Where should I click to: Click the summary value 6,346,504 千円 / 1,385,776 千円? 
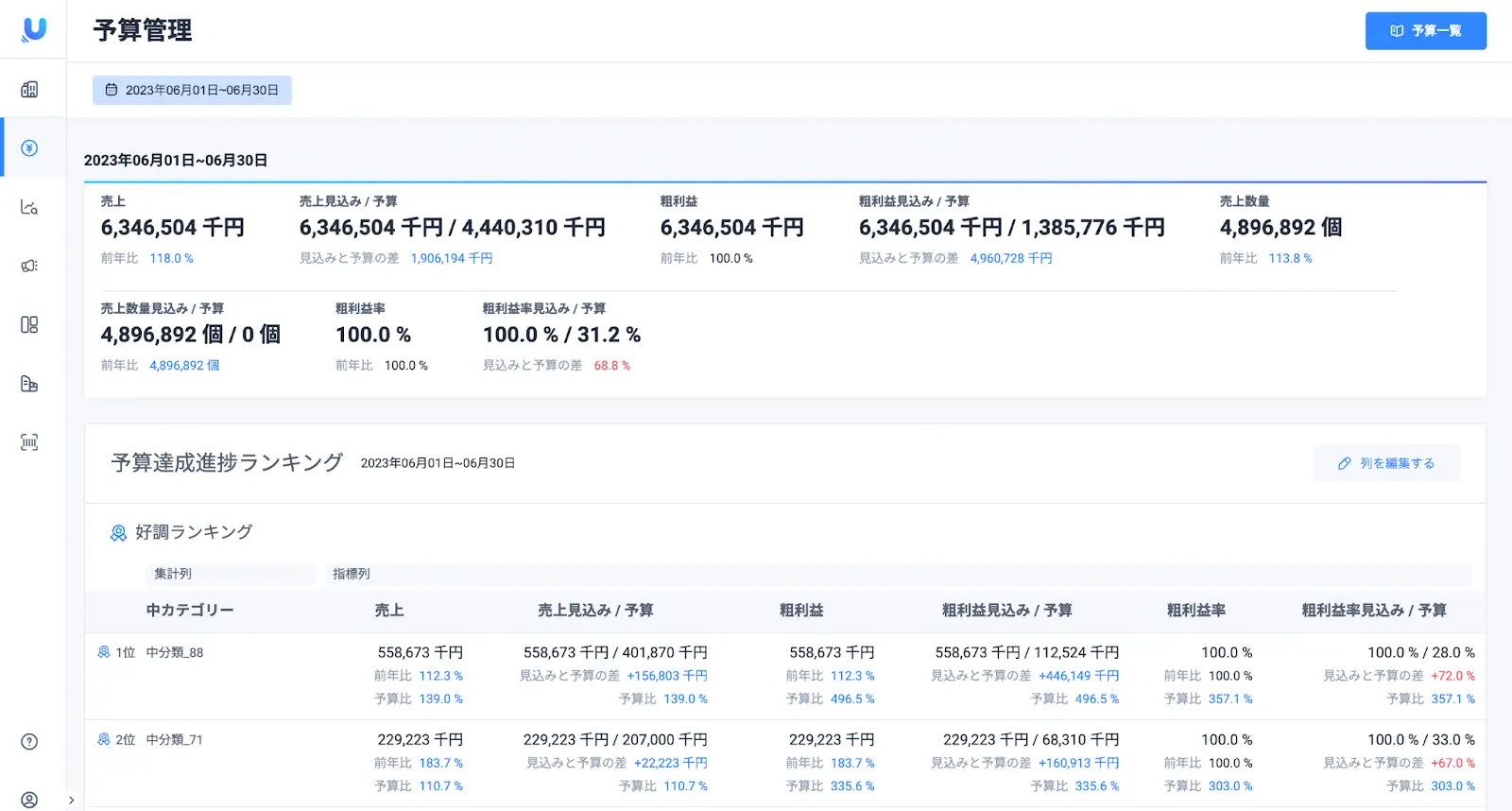click(1012, 228)
